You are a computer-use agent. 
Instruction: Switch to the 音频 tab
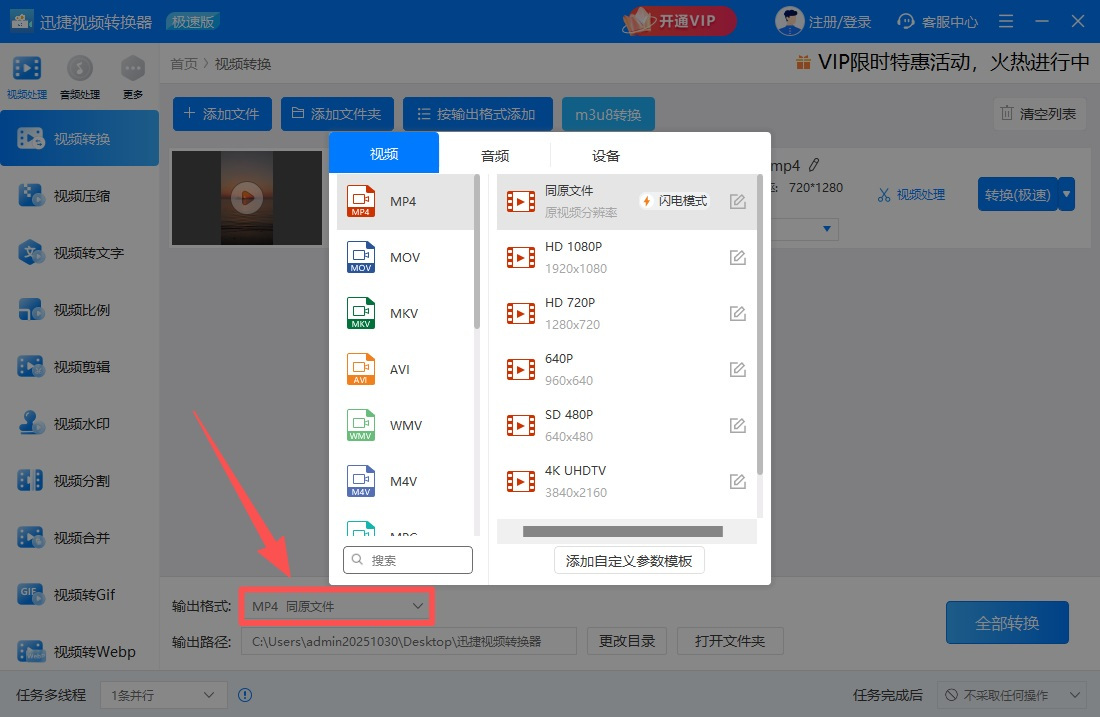pyautogui.click(x=494, y=155)
